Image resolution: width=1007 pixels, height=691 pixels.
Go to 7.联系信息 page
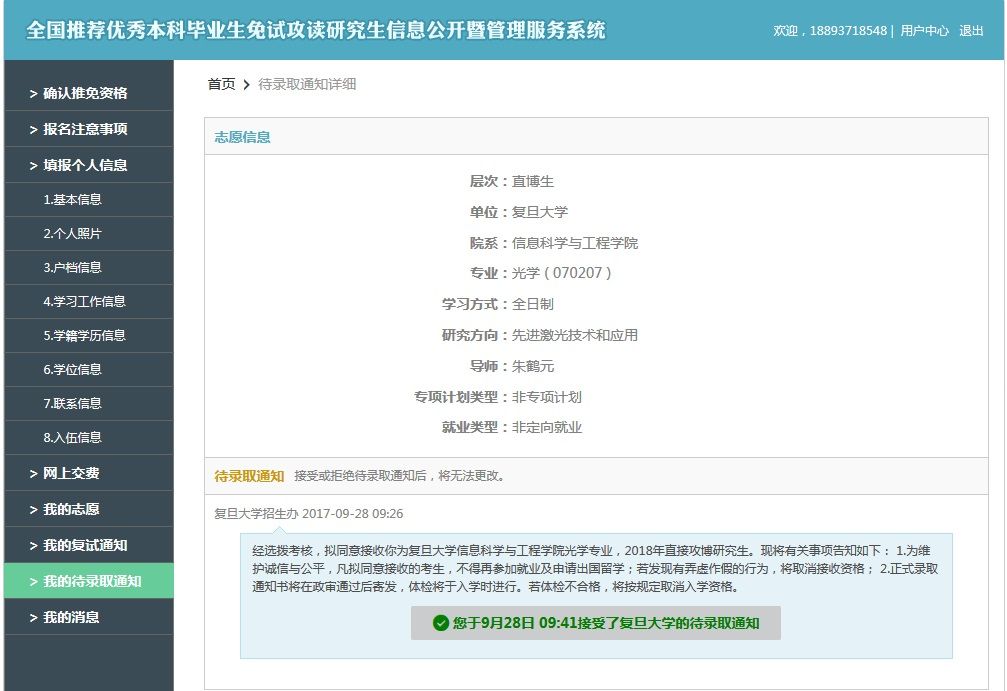[x=72, y=403]
